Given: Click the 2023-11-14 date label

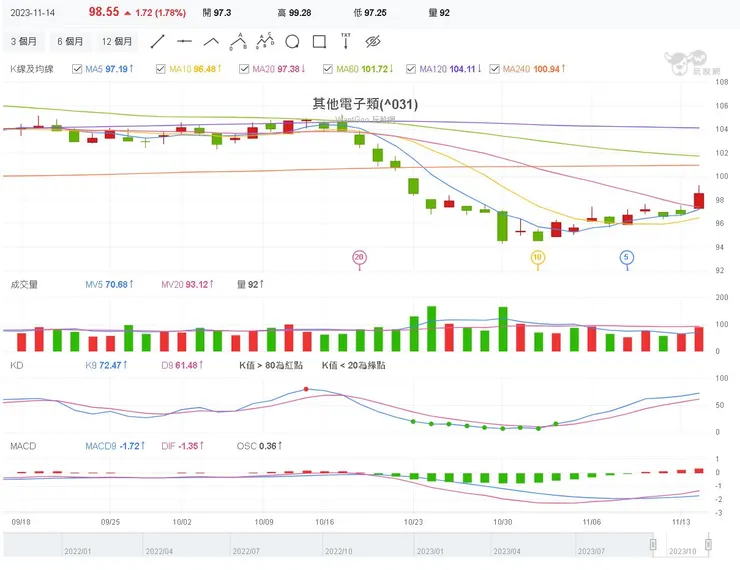Looking at the screenshot, I should click(33, 13).
